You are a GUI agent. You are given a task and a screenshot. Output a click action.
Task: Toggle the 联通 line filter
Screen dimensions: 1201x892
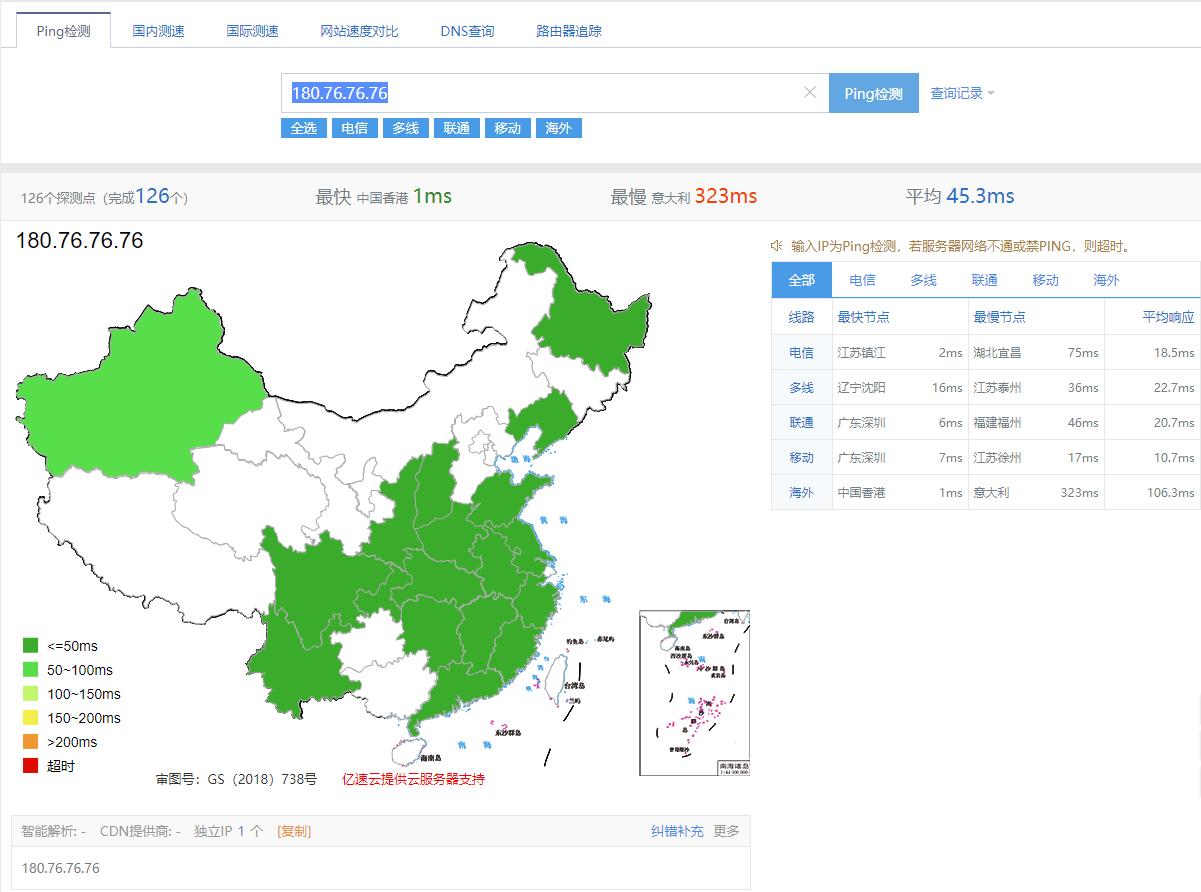[x=456, y=127]
